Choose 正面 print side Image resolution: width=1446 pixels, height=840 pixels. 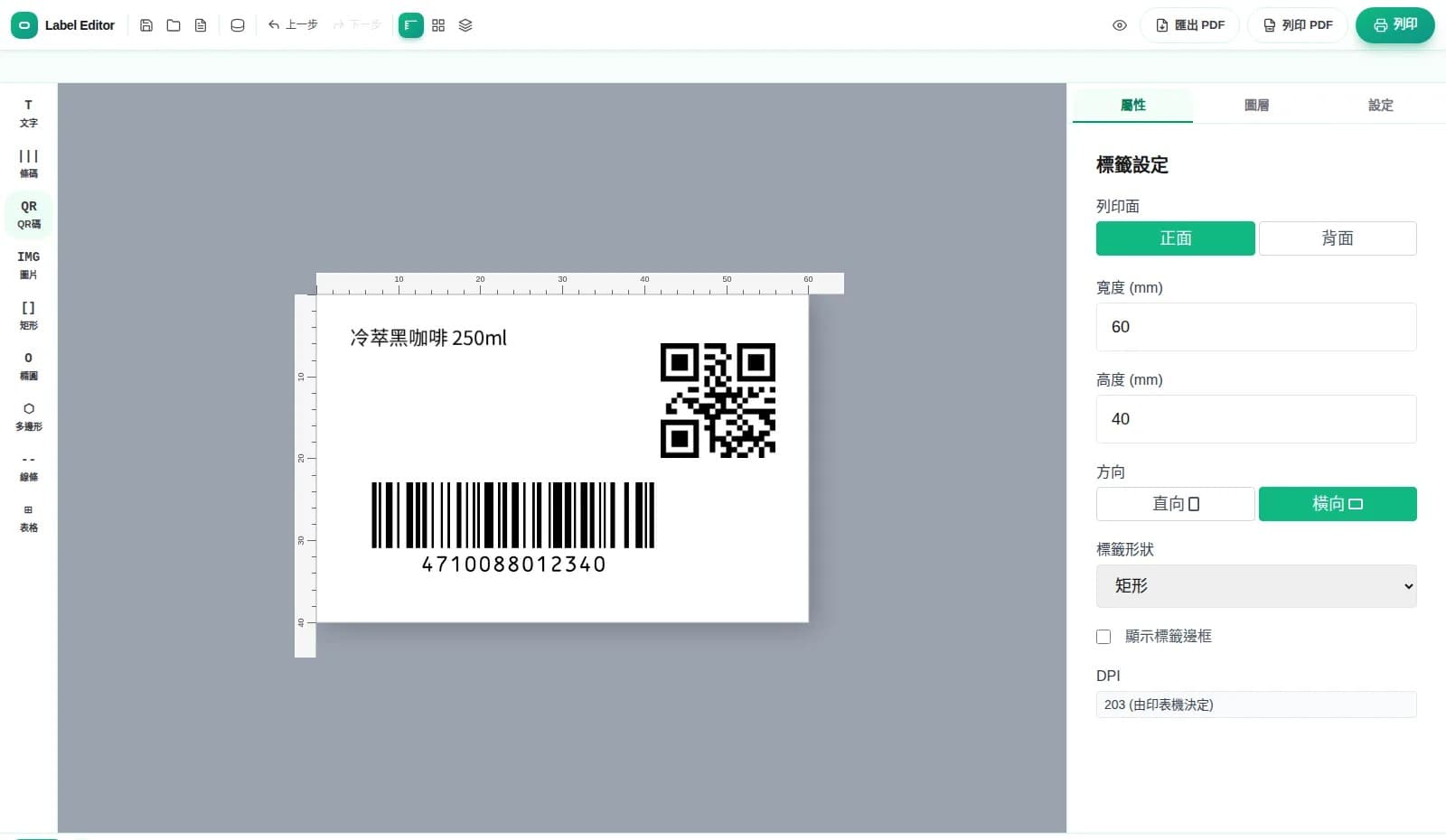pos(1176,238)
